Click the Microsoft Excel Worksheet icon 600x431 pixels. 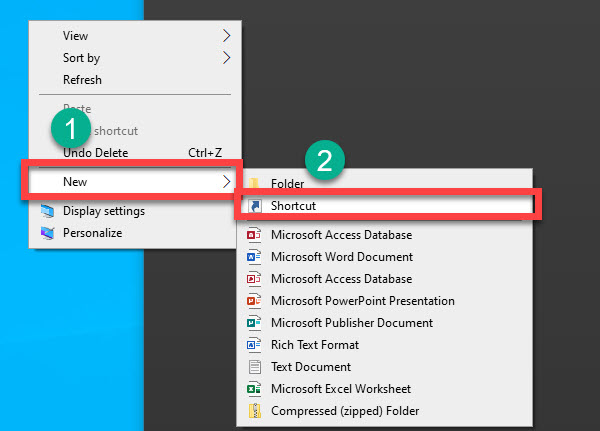point(254,389)
